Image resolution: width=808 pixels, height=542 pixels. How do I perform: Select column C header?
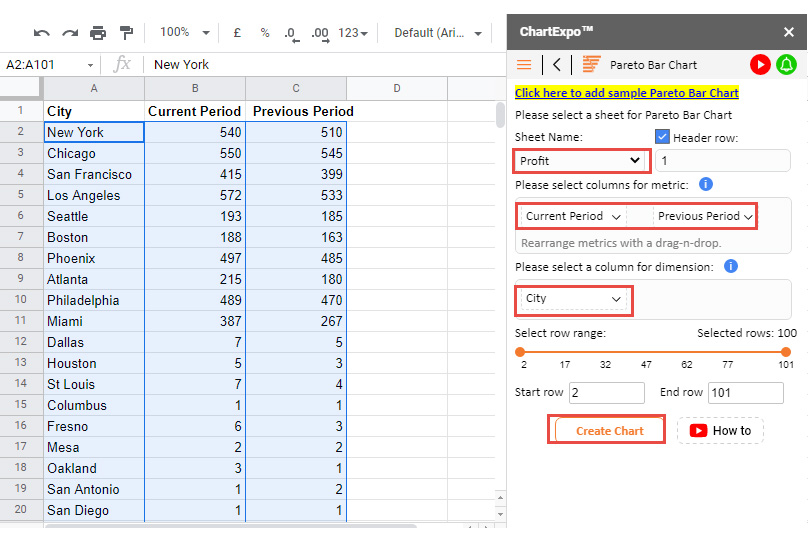pyautogui.click(x=296, y=89)
